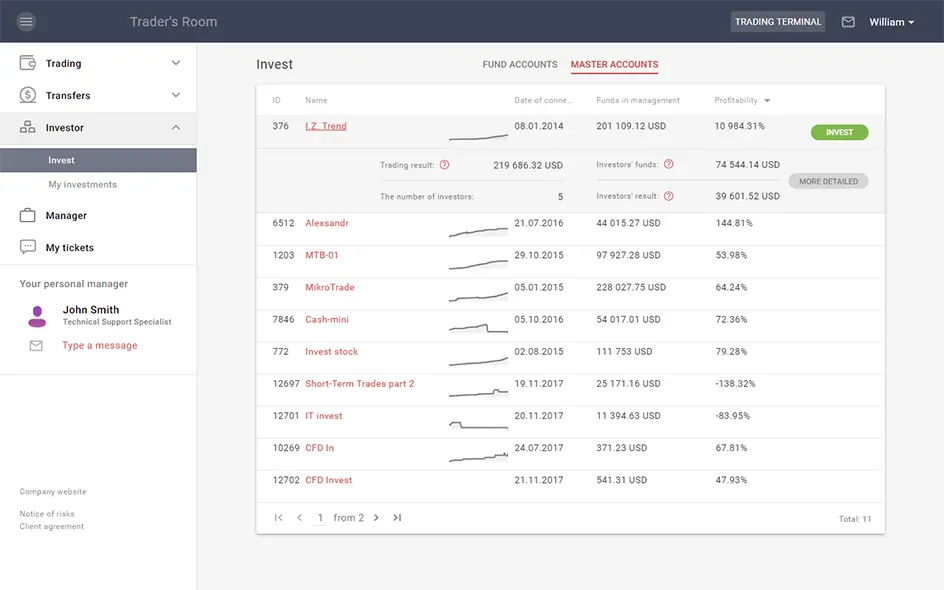
Task: Click the message envelope icon beside Type a message
Action: 35,345
